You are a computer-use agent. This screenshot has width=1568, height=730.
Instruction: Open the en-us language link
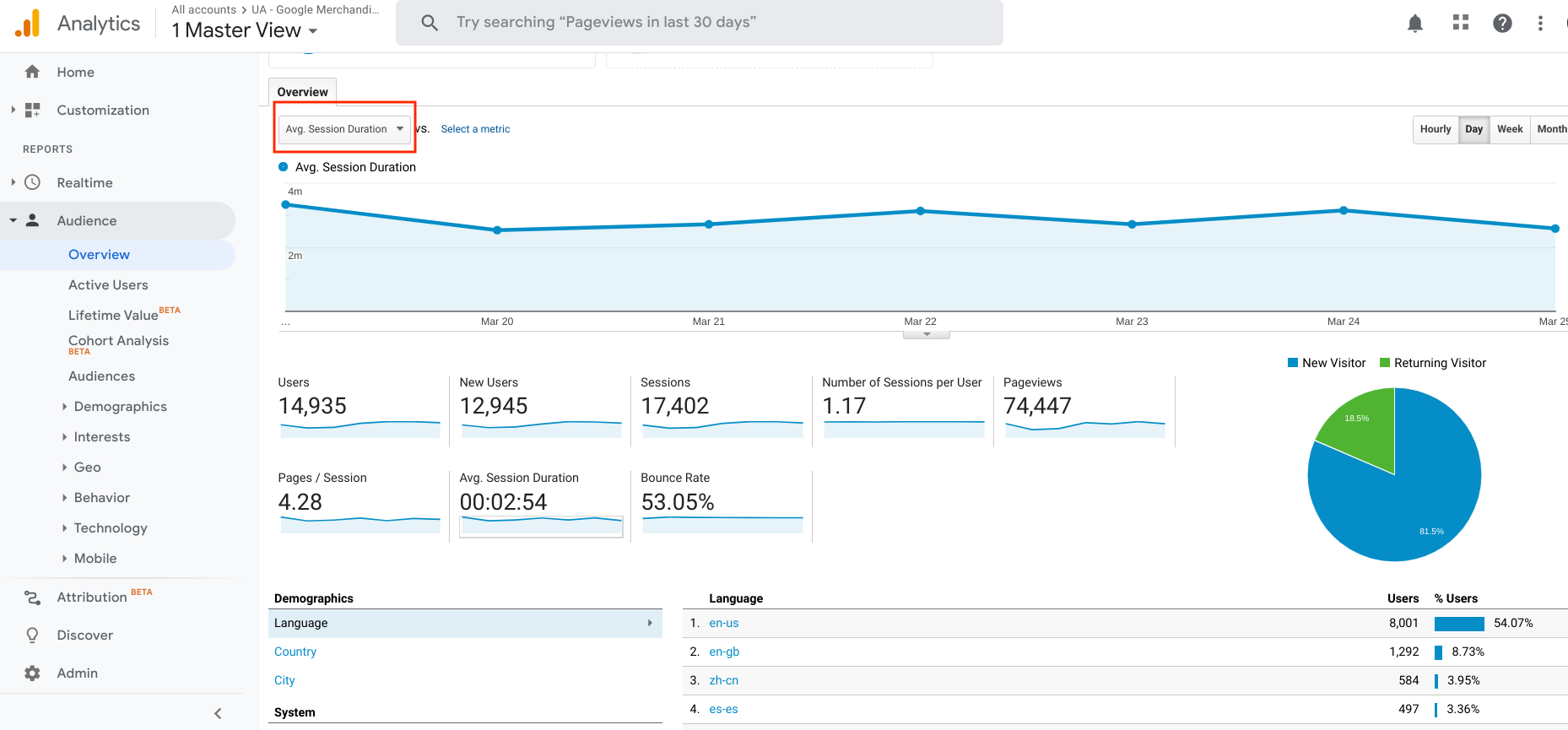(724, 623)
